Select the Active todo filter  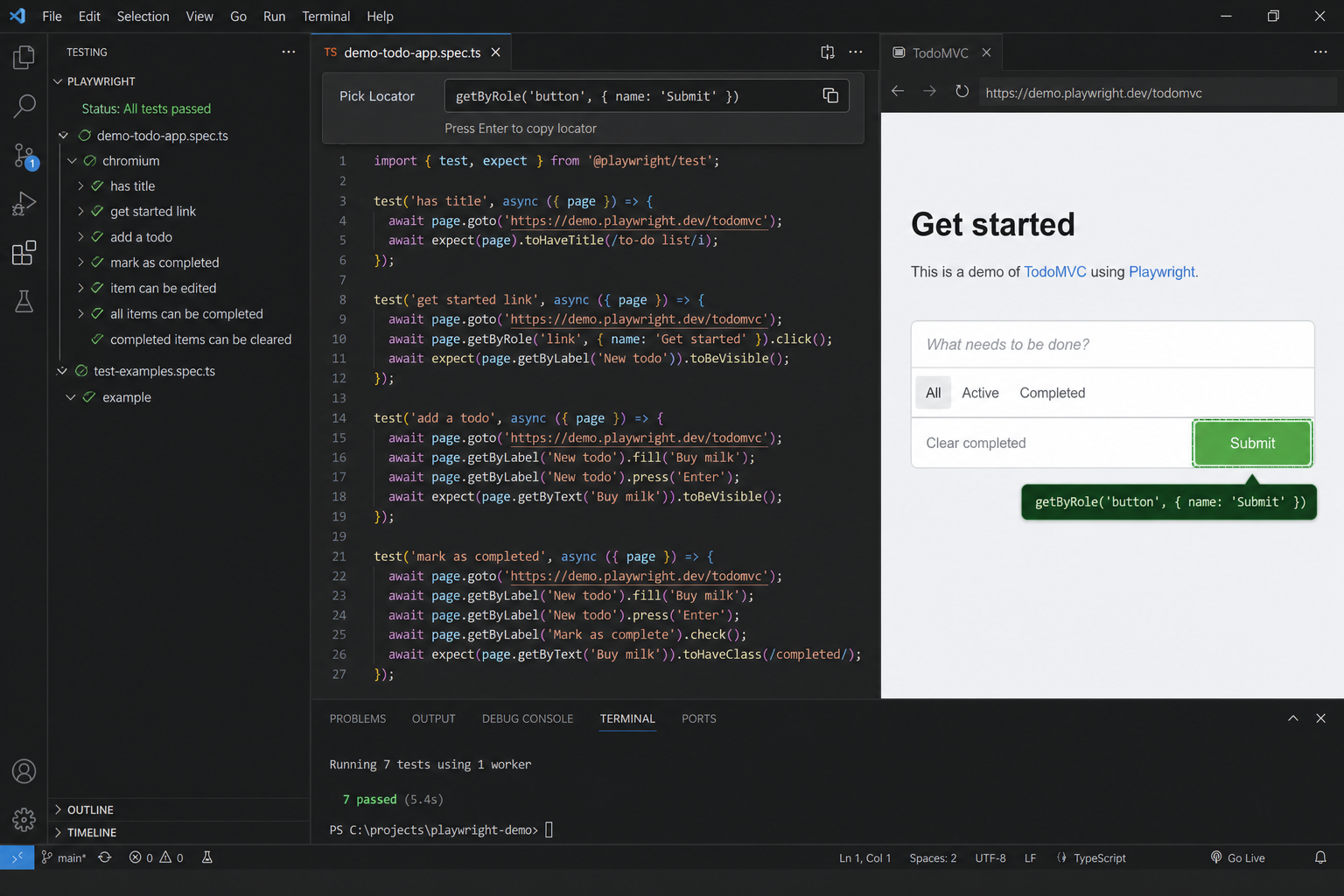point(980,393)
